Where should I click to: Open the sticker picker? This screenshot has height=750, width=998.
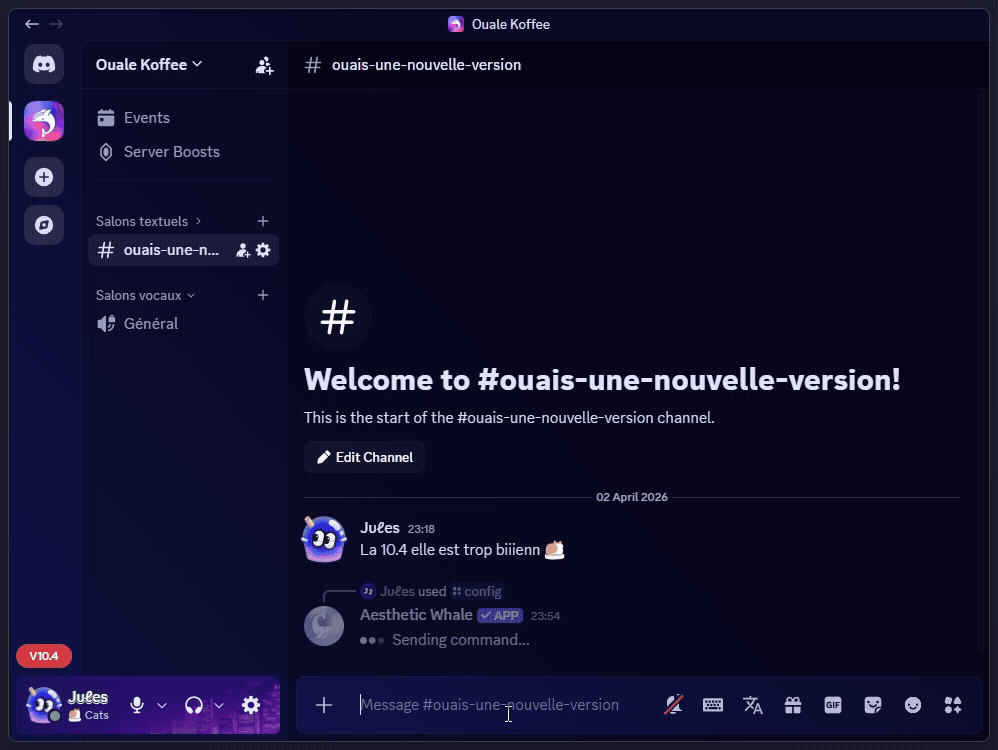coord(873,705)
